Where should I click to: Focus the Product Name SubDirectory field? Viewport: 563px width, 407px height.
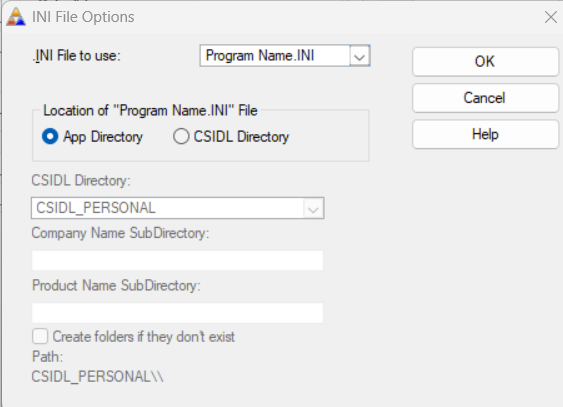(x=177, y=313)
